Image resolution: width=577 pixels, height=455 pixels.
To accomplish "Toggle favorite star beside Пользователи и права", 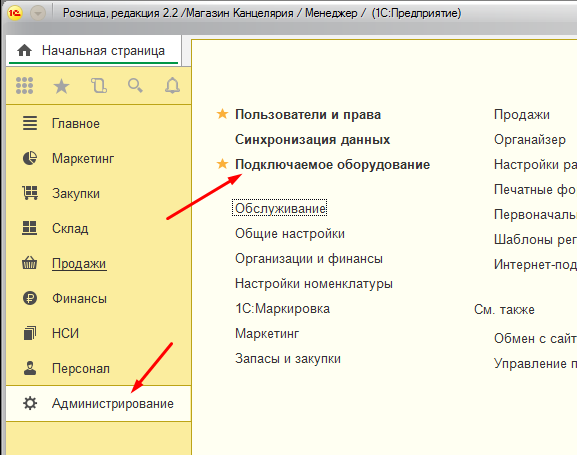I will point(222,114).
